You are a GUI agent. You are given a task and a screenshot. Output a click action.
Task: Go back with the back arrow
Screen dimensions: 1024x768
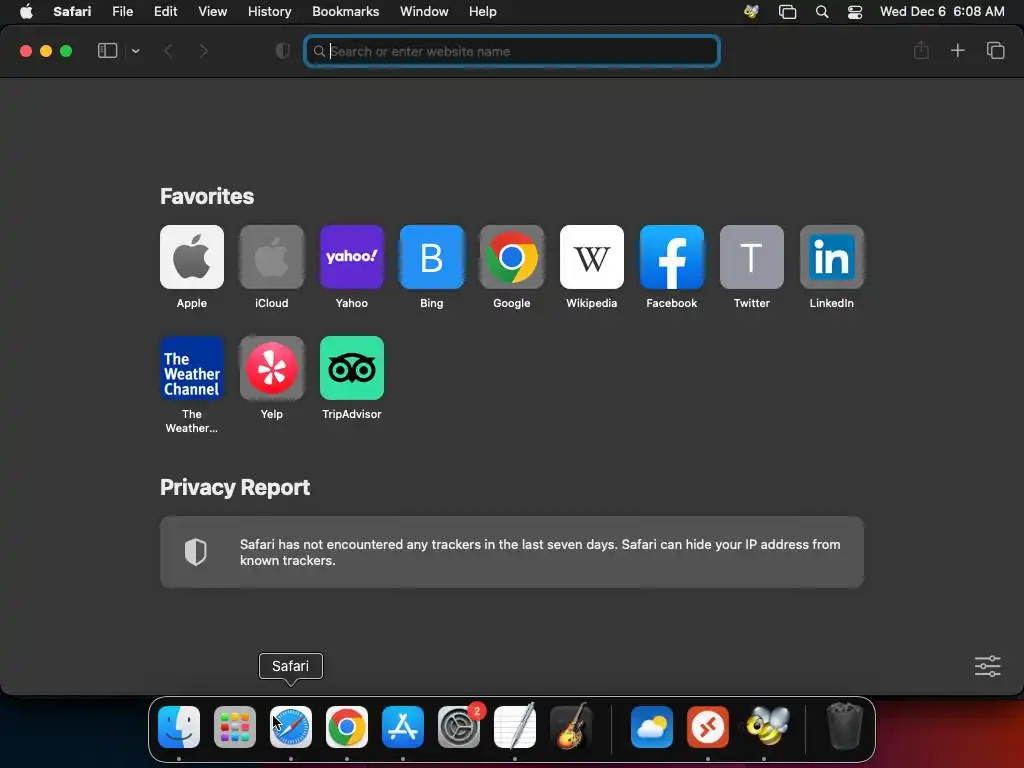tap(168, 51)
